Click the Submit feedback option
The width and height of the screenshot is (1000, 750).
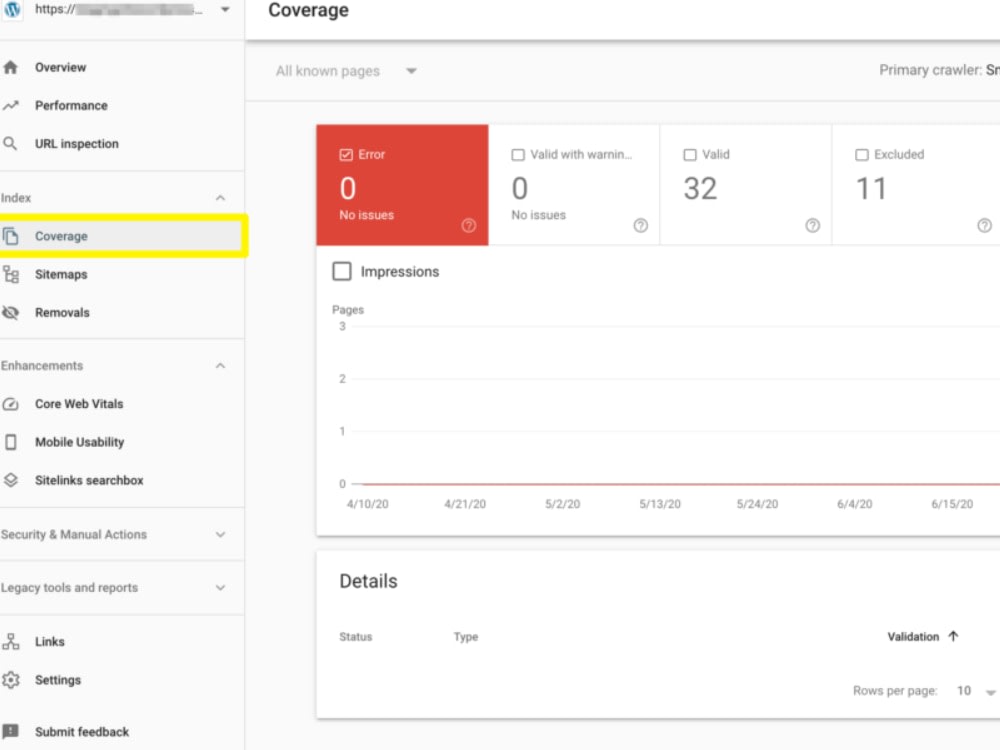click(x=80, y=731)
